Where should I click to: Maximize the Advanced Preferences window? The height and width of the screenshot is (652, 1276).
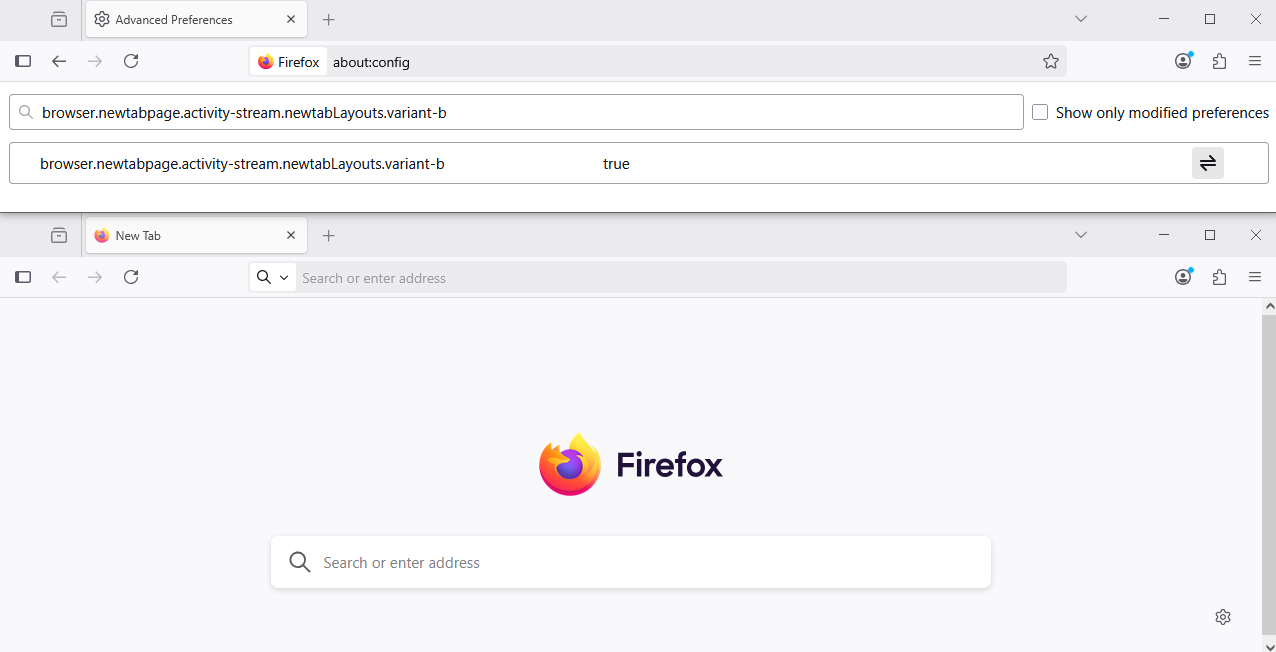(x=1210, y=19)
